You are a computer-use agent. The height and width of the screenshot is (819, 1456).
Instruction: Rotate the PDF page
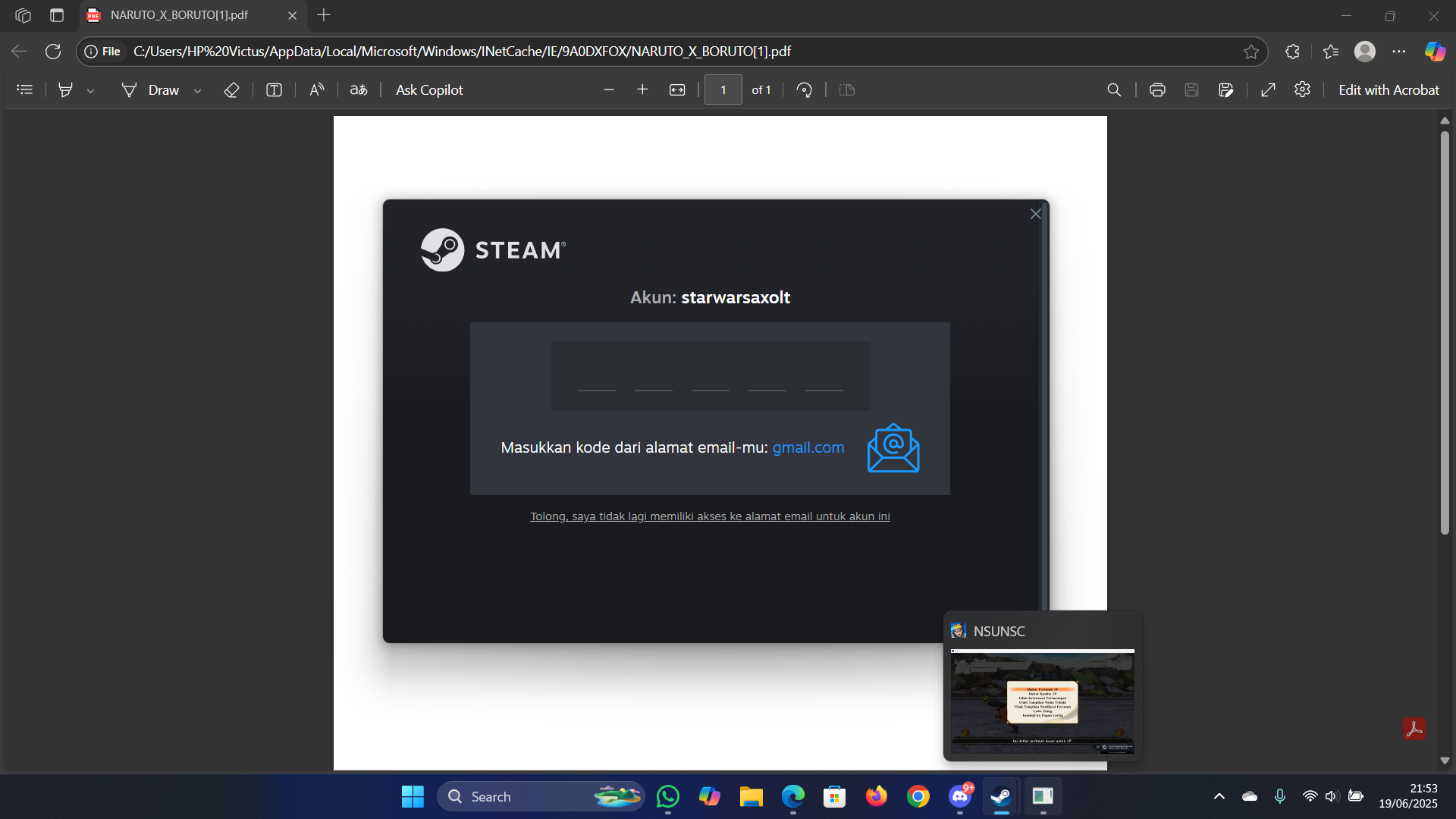805,89
